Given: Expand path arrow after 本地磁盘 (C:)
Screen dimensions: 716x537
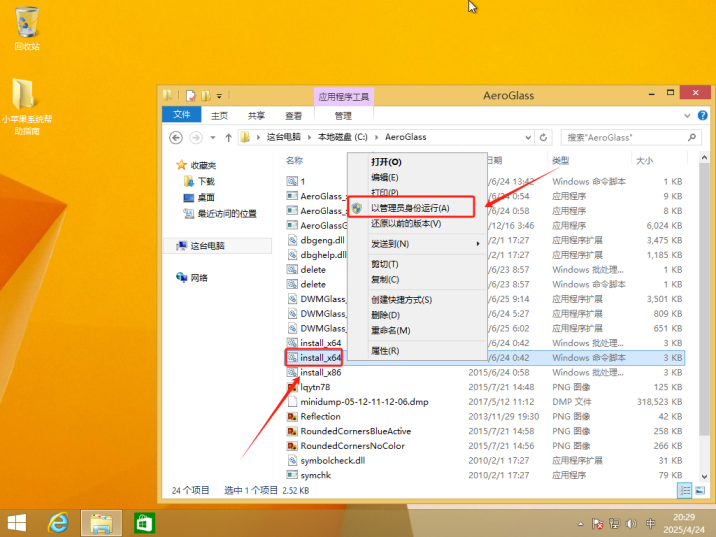Looking at the screenshot, I should click(376, 137).
